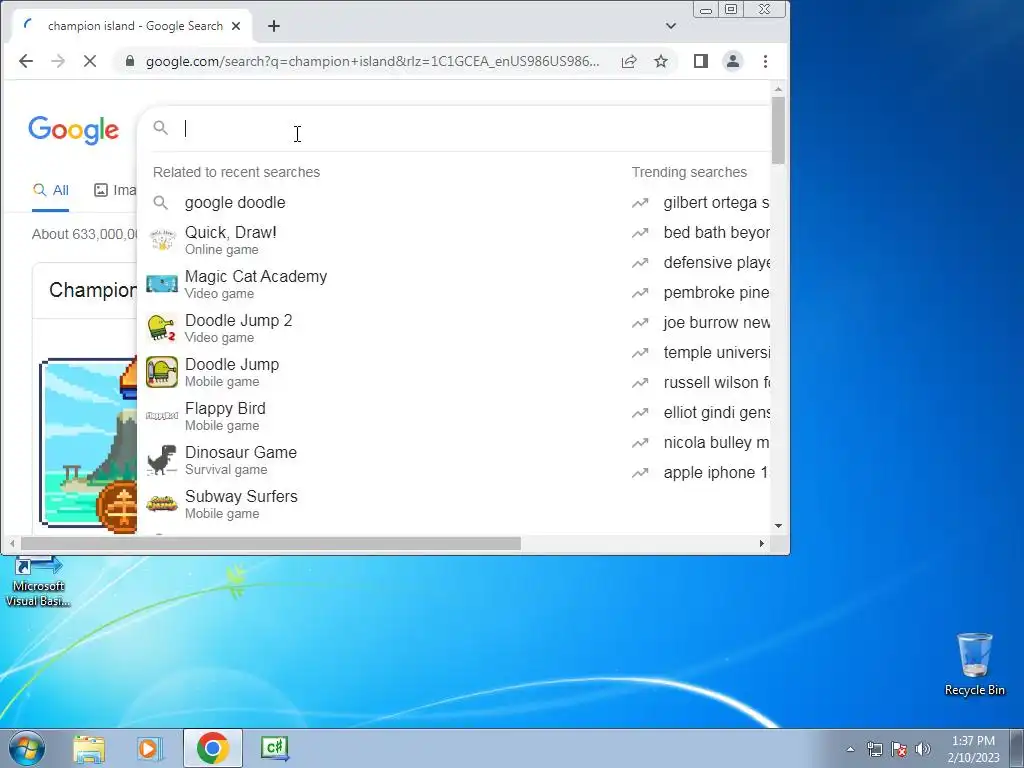Choose Subway Surfers suggestion text

click(x=241, y=496)
